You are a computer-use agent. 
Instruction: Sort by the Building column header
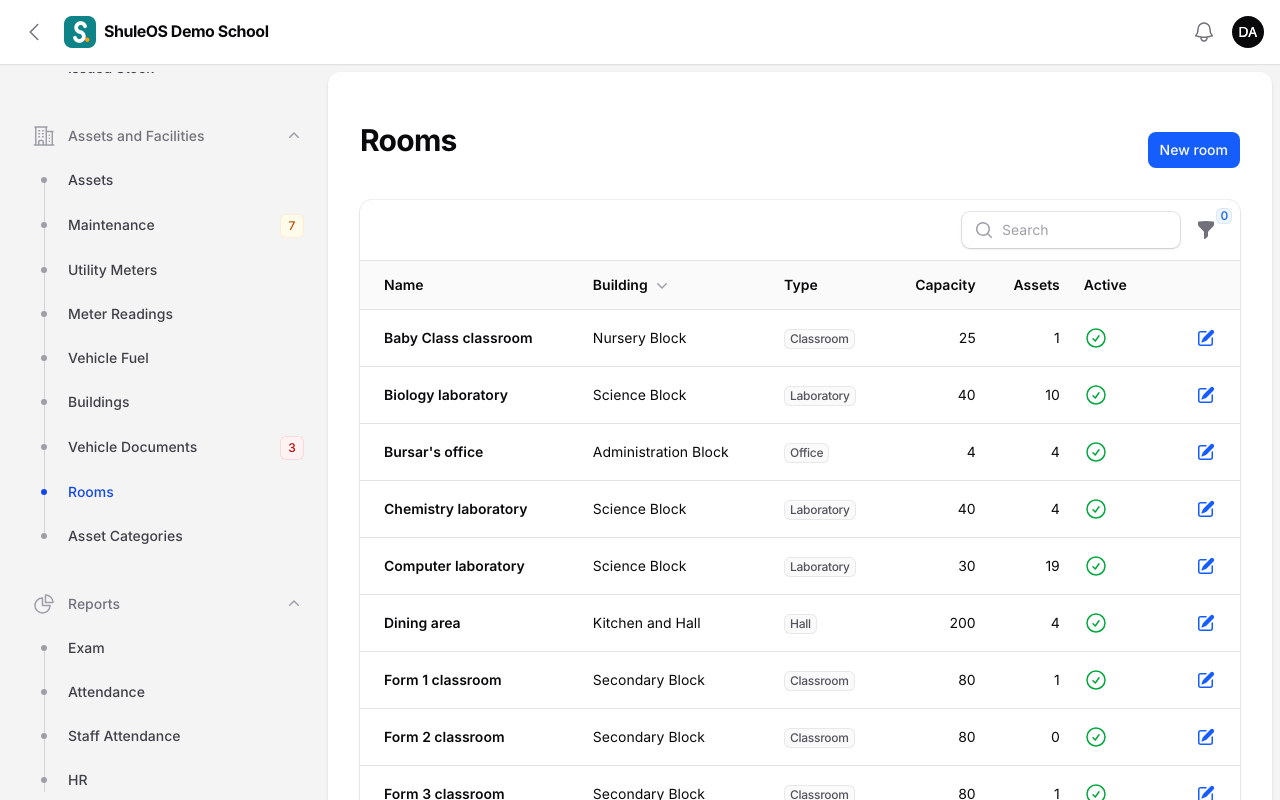[x=630, y=285]
